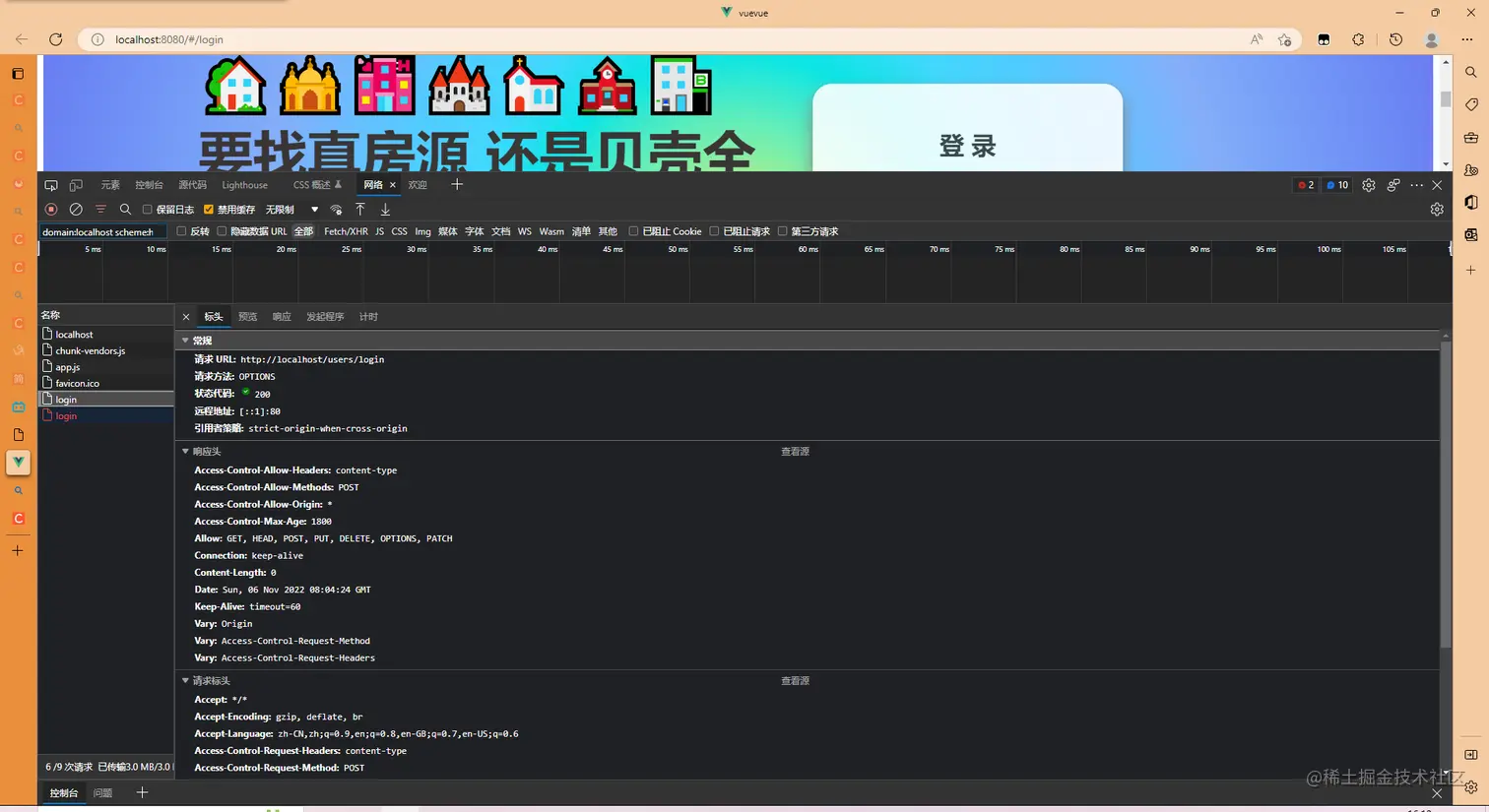Open Edge sidebar shopping tag icon

click(x=1471, y=104)
